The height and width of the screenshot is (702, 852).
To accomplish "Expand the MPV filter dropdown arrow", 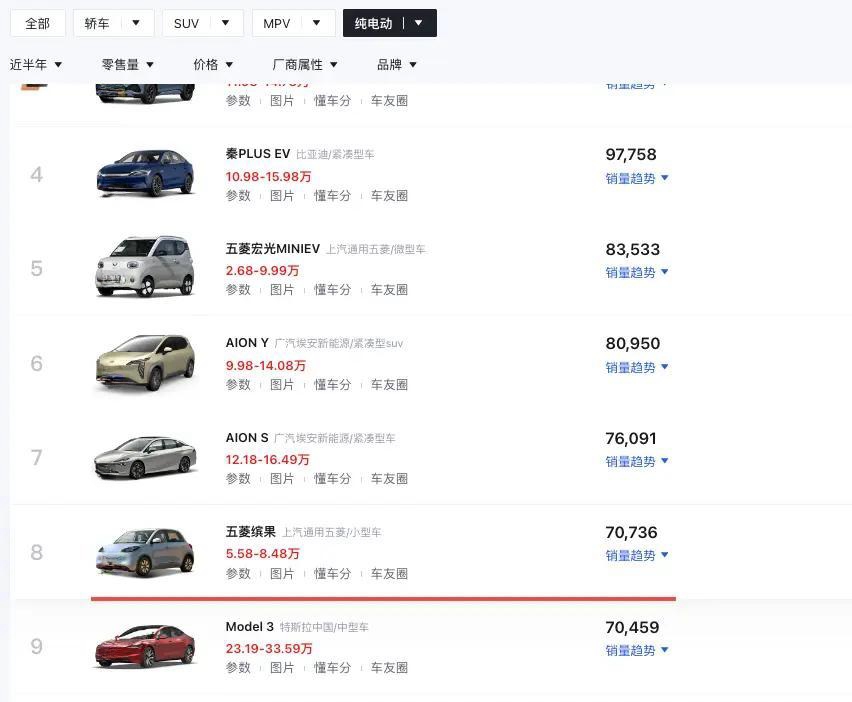I will [316, 23].
